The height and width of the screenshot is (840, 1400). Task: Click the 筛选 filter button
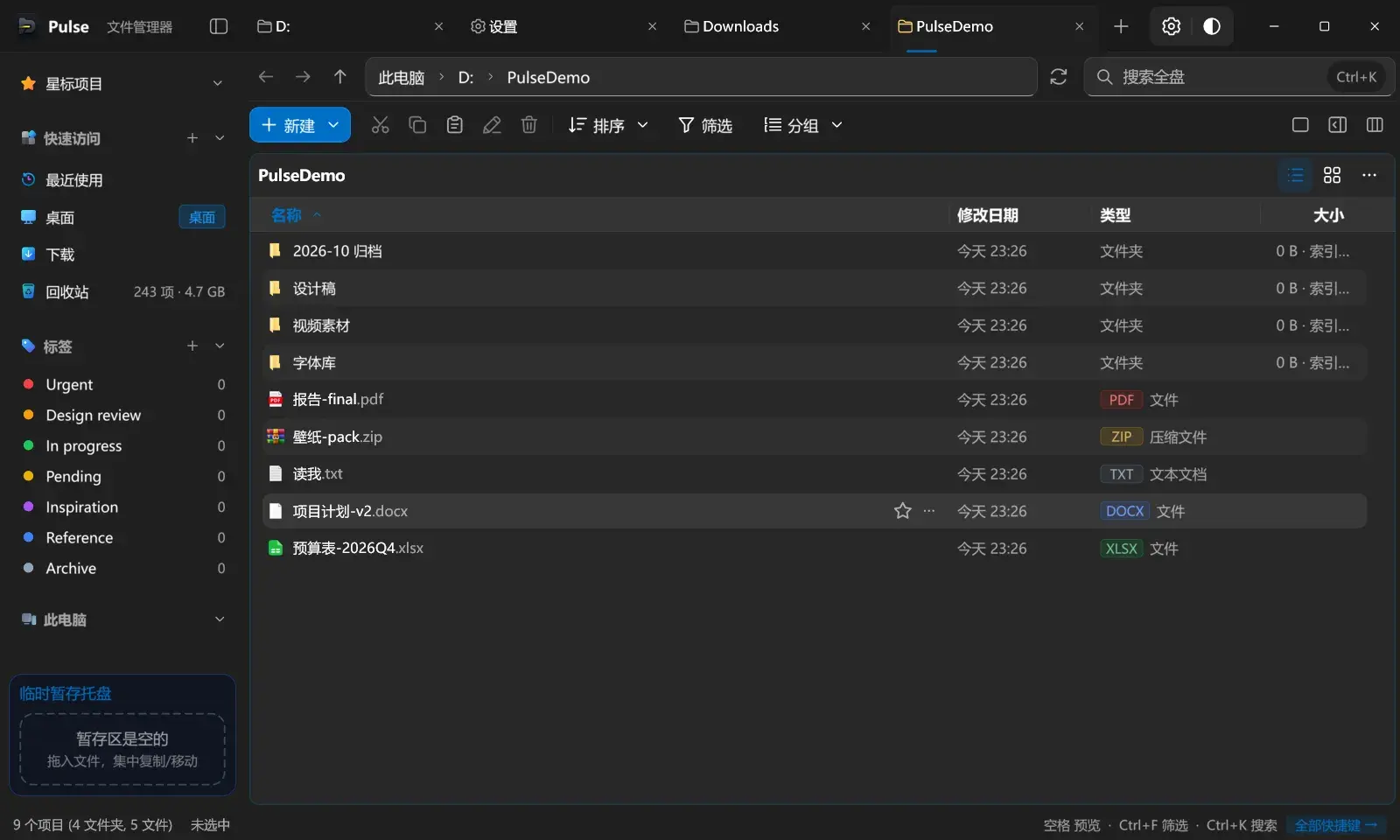click(x=705, y=125)
